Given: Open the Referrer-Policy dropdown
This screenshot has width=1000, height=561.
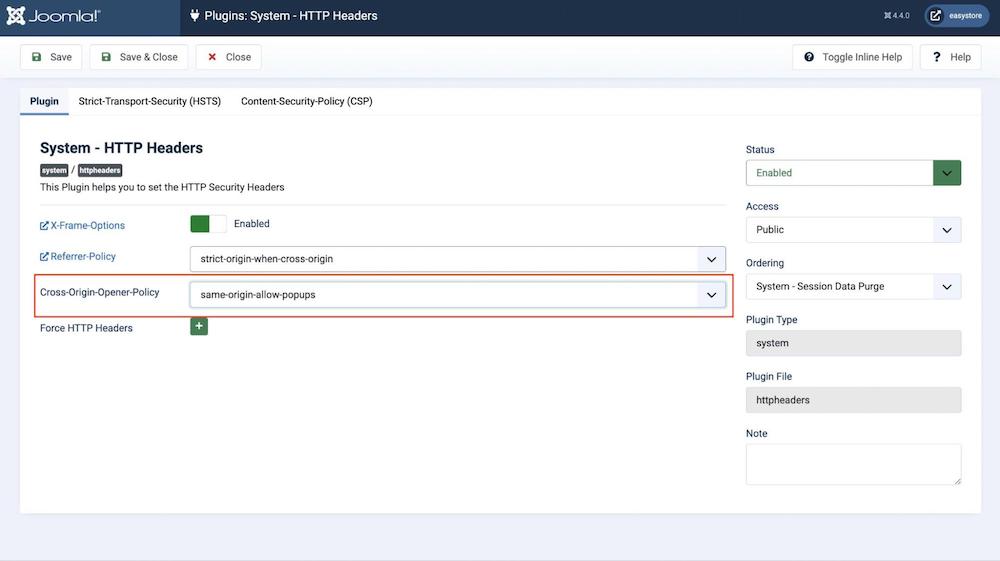Looking at the screenshot, I should [x=458, y=259].
